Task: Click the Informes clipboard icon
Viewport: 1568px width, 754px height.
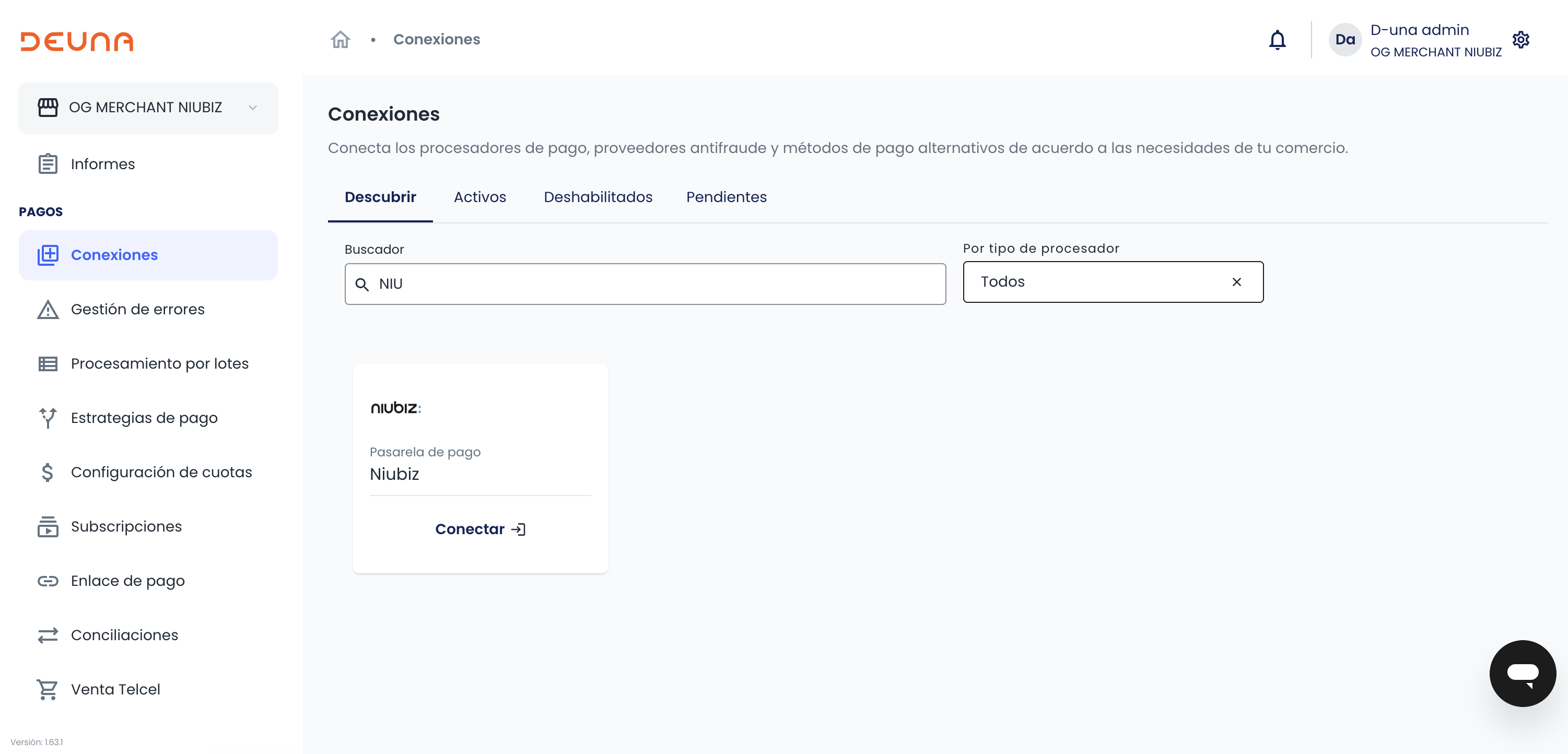Action: (x=48, y=164)
